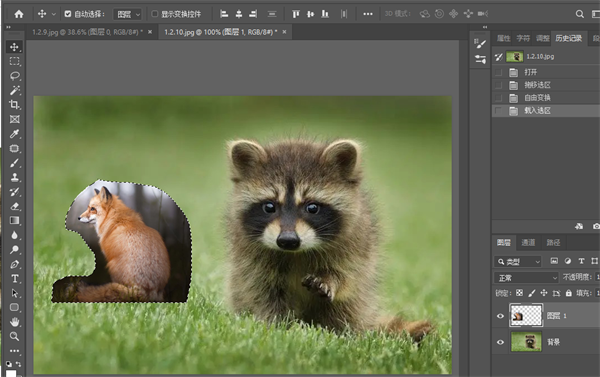Click align right edges icon
This screenshot has width=600, height=377.
pyautogui.click(x=253, y=14)
